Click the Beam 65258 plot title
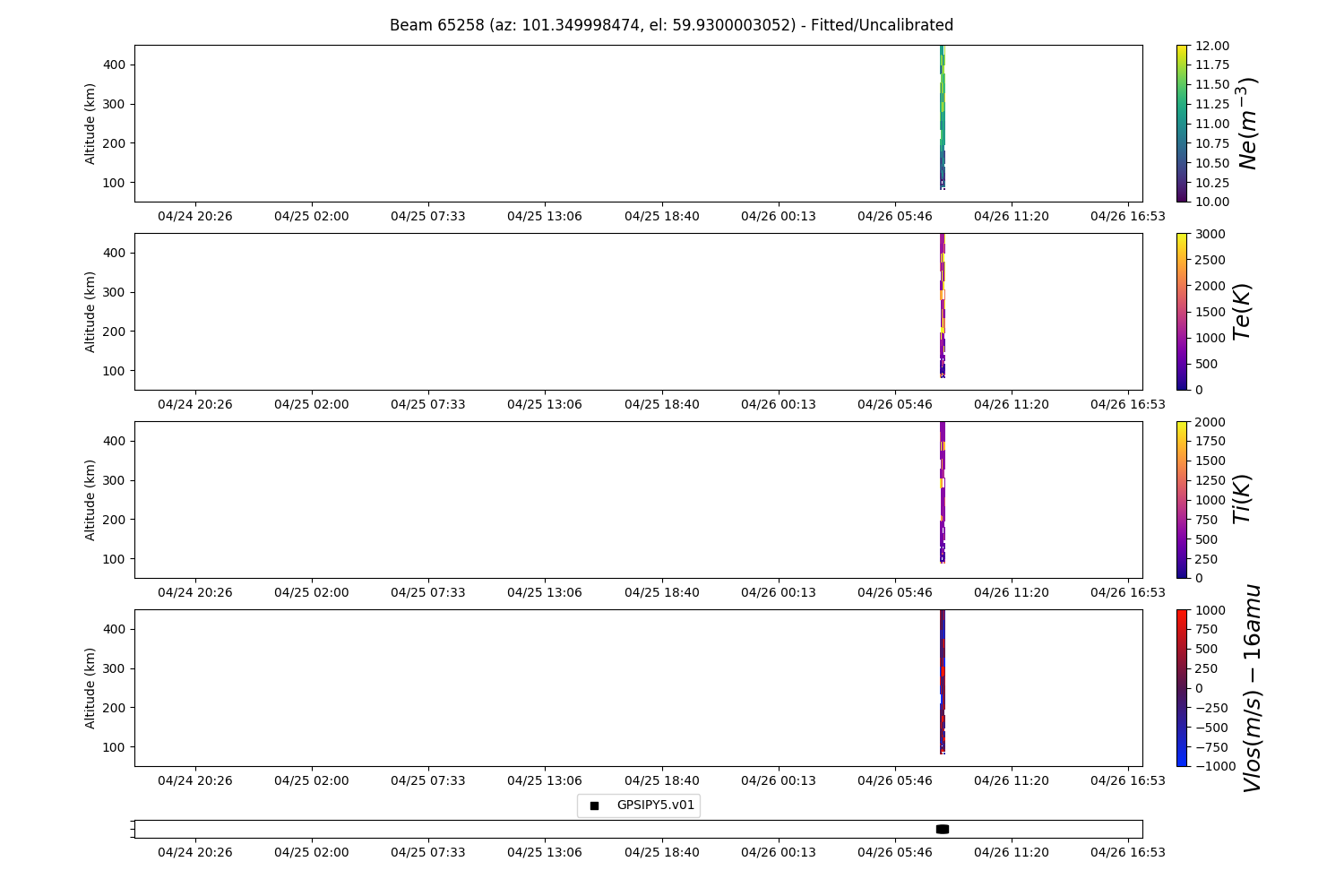The image size is (1344, 896). (x=671, y=25)
